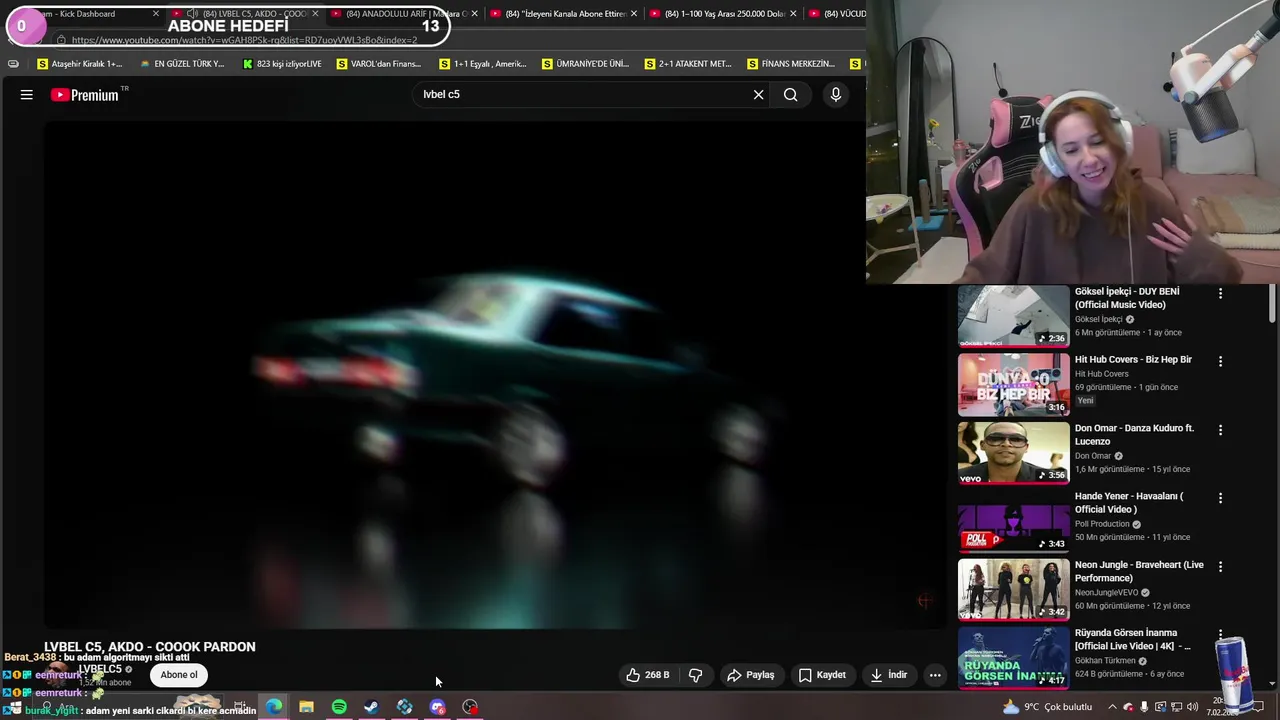Switch to the Kick Dashboard tab
Screen dimensions: 1280x720
[x=85, y=14]
